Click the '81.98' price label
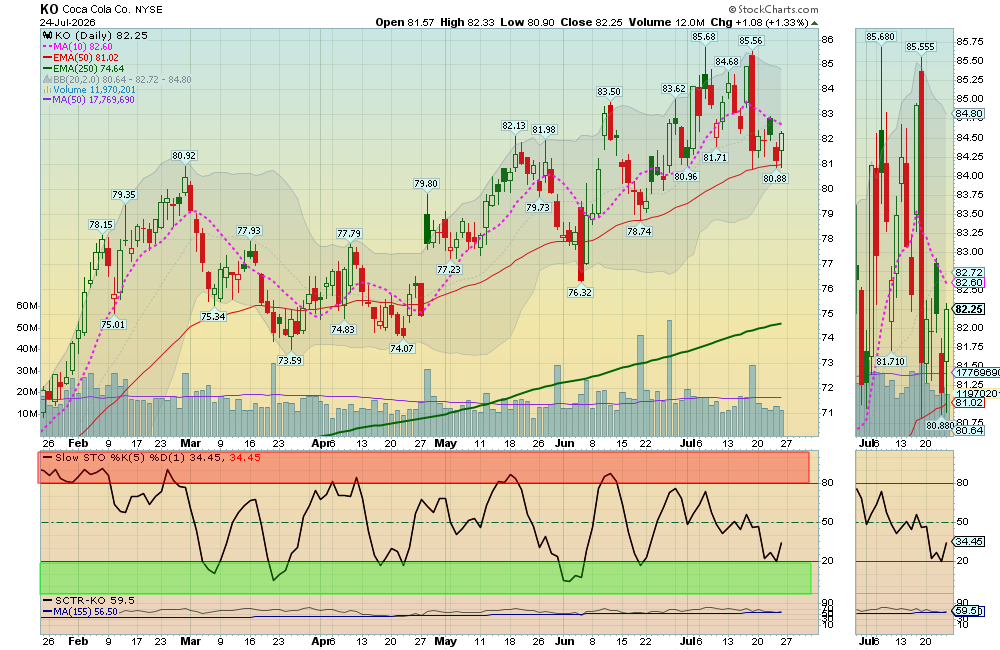1000x650 pixels. pos(544,129)
